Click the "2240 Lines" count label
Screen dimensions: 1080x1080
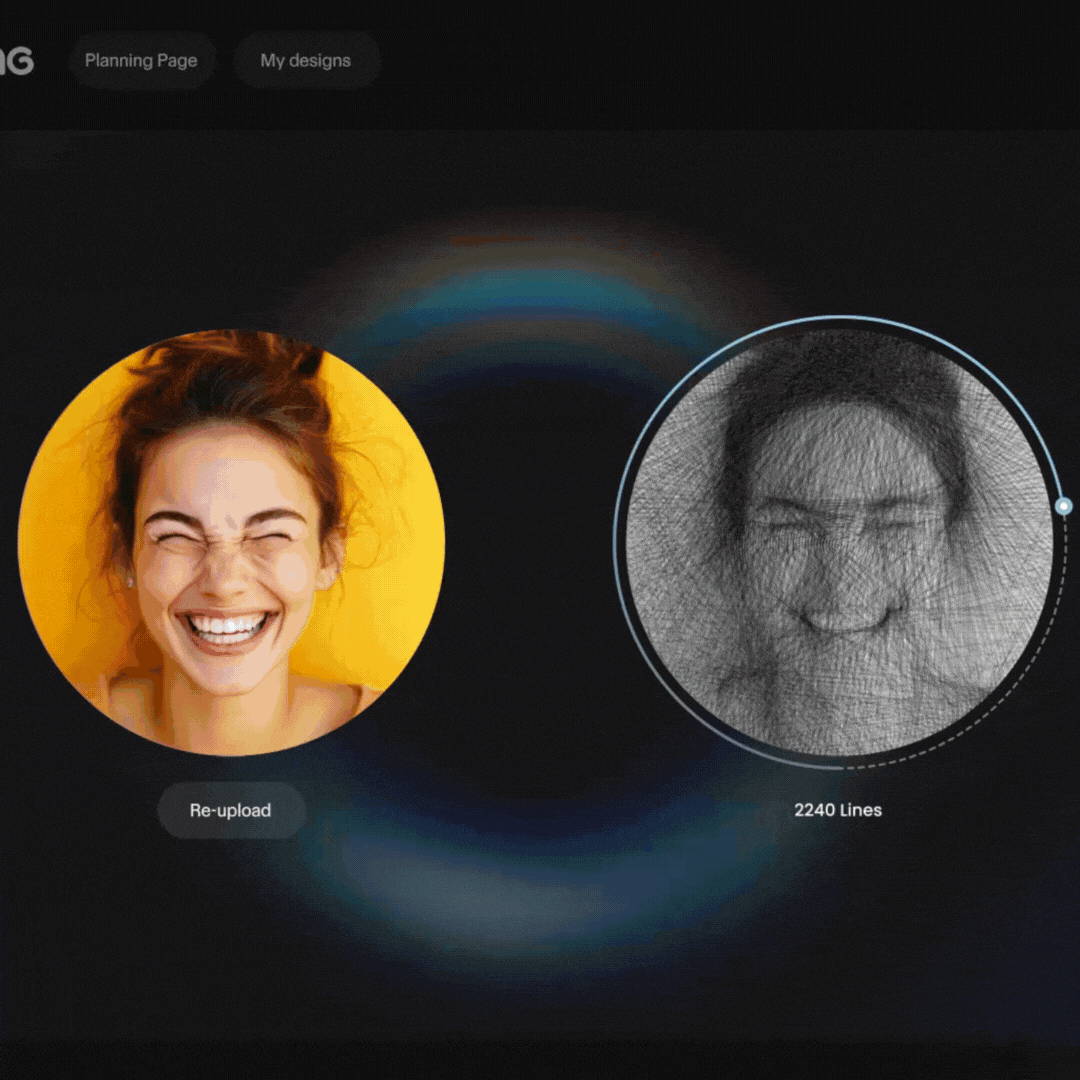[838, 810]
